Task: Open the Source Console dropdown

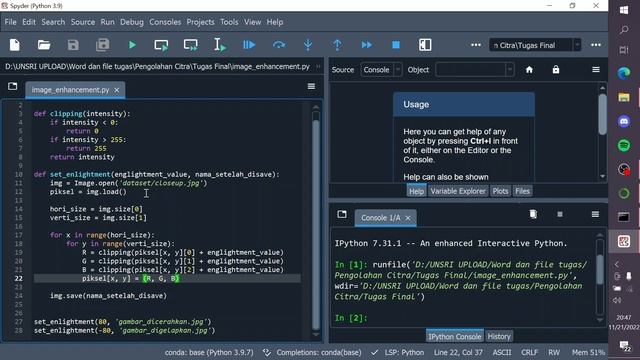Action: click(382, 70)
